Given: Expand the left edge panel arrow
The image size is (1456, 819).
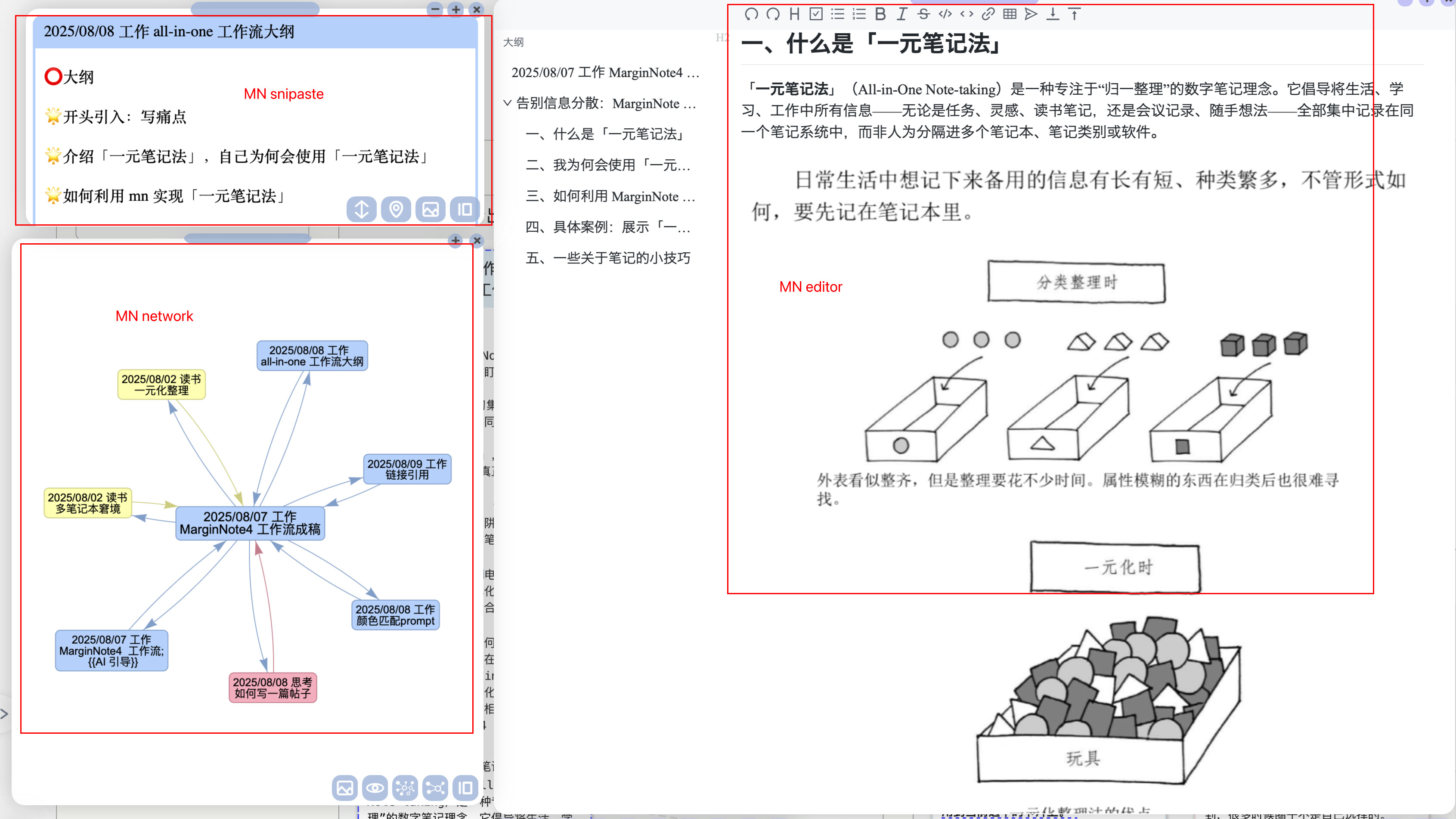Looking at the screenshot, I should [x=5, y=714].
